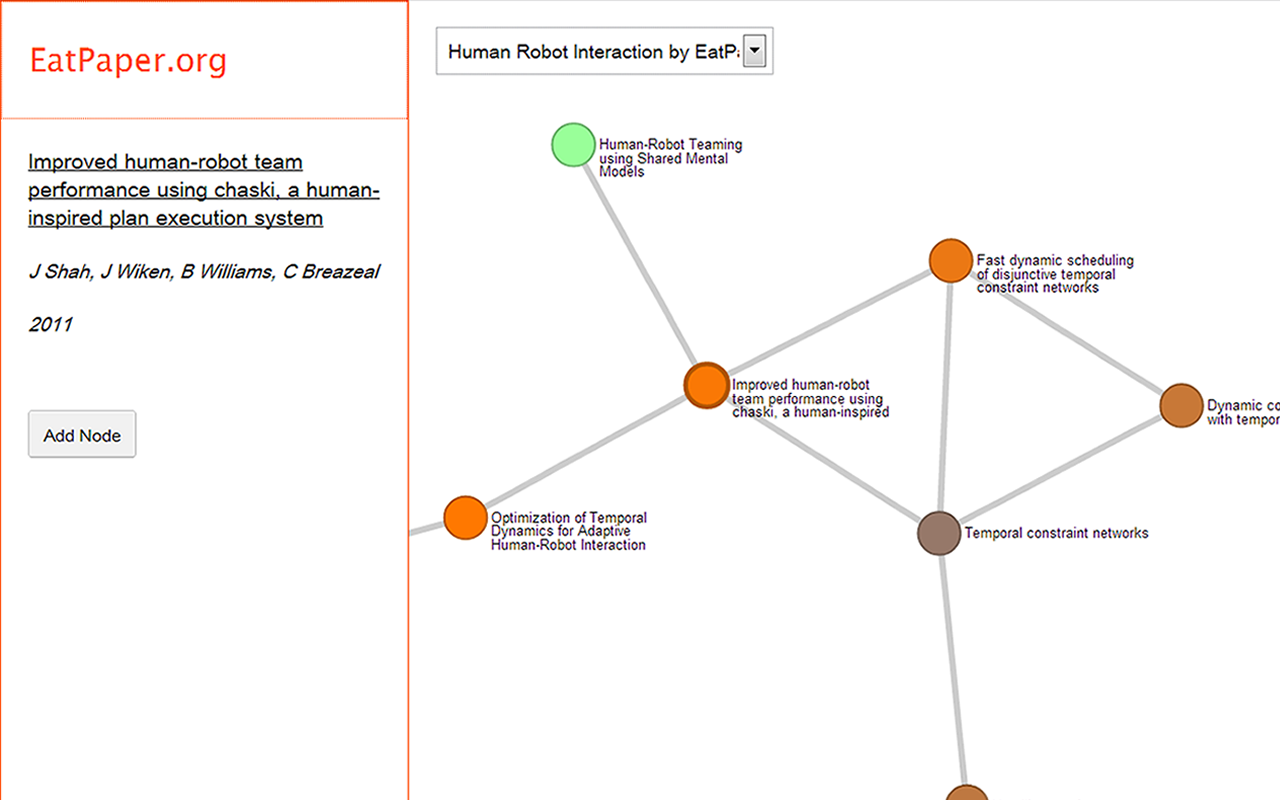Open the Improved human-robot team performance paper link
The width and height of the screenshot is (1280, 800).
[x=204, y=190]
